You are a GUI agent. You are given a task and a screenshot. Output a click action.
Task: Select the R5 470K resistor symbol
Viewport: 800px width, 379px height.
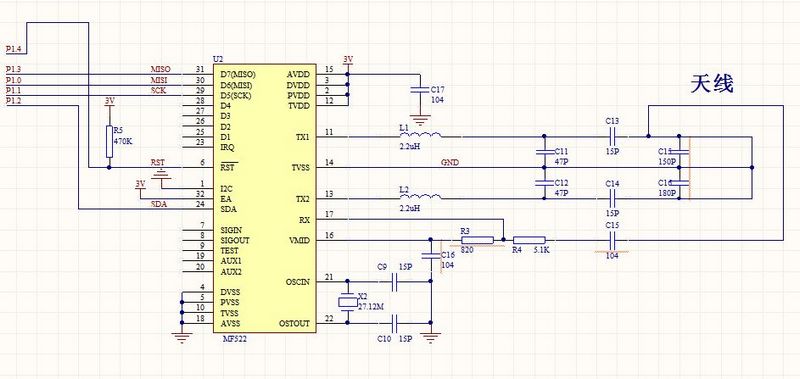[109, 141]
